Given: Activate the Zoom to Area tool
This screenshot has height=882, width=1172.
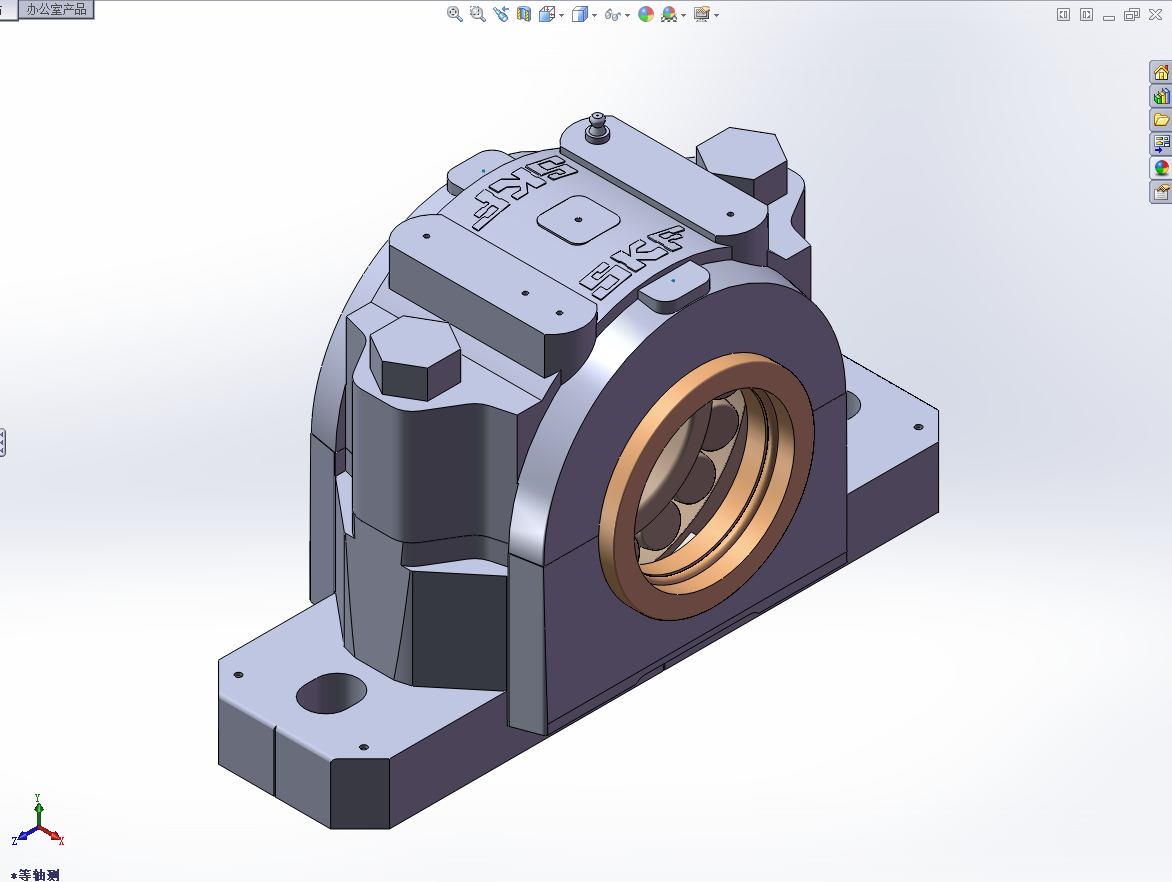Looking at the screenshot, I should point(478,14).
